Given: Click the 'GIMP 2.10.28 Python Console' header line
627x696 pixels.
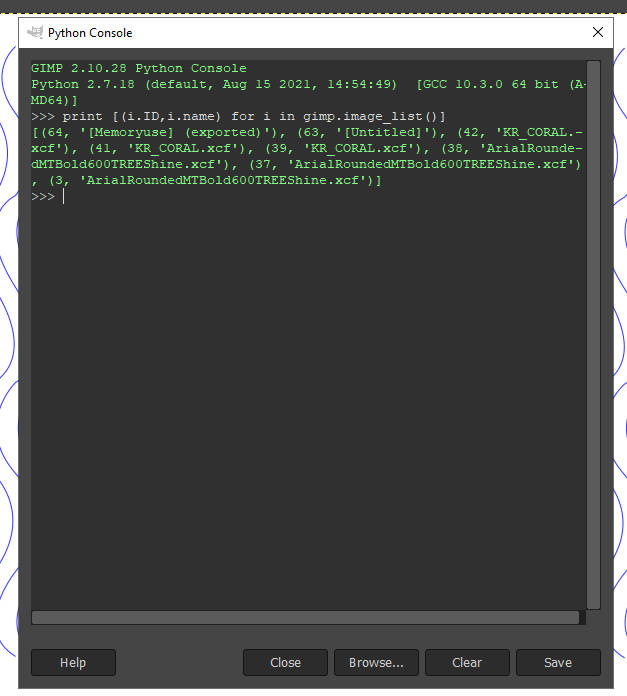Looking at the screenshot, I should click(138, 68).
